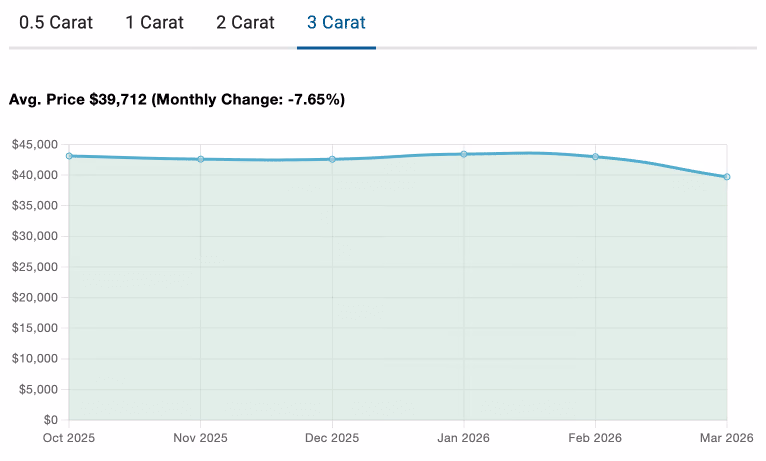766x461 pixels.
Task: Click the $5,000 y-axis label
Action: click(x=38, y=390)
